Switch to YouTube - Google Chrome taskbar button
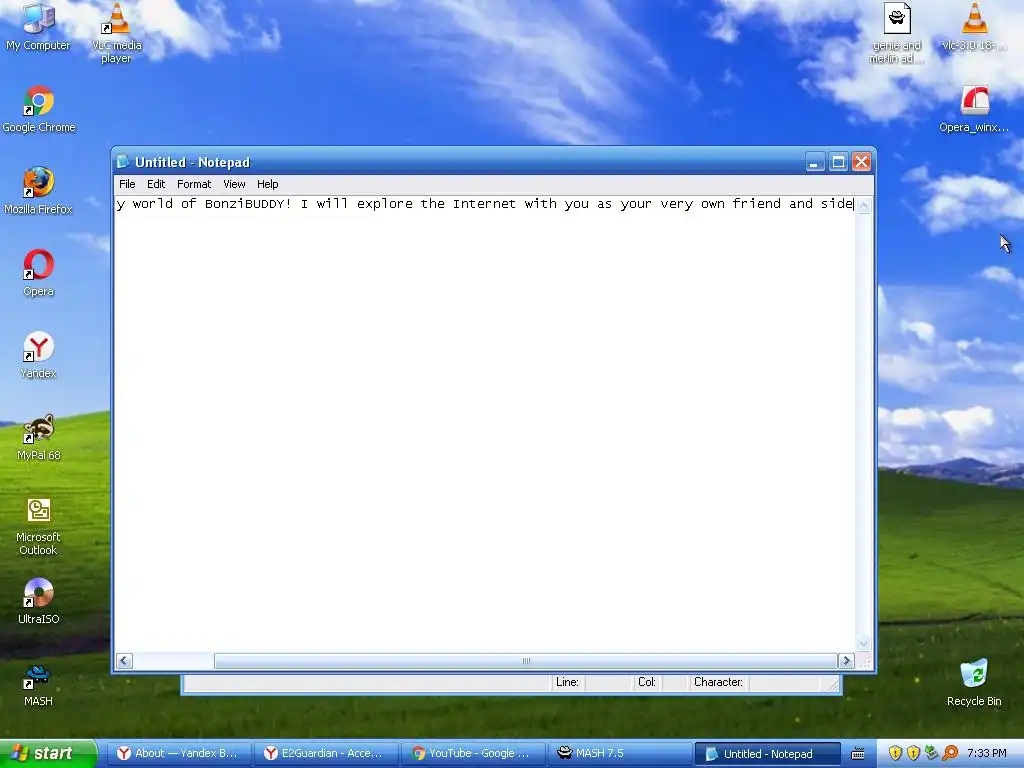Viewport: 1024px width, 768px height. point(473,753)
